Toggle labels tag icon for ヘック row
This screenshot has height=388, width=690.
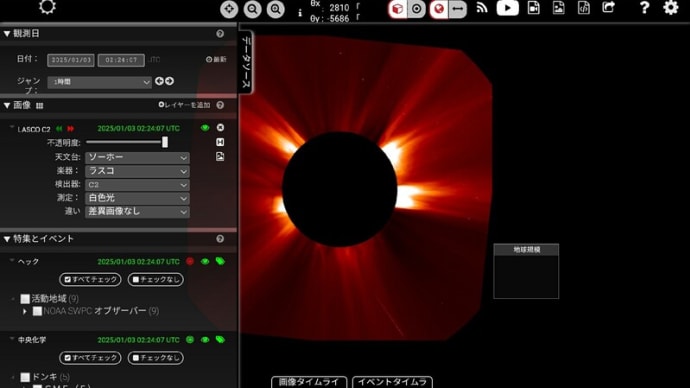click(220, 261)
